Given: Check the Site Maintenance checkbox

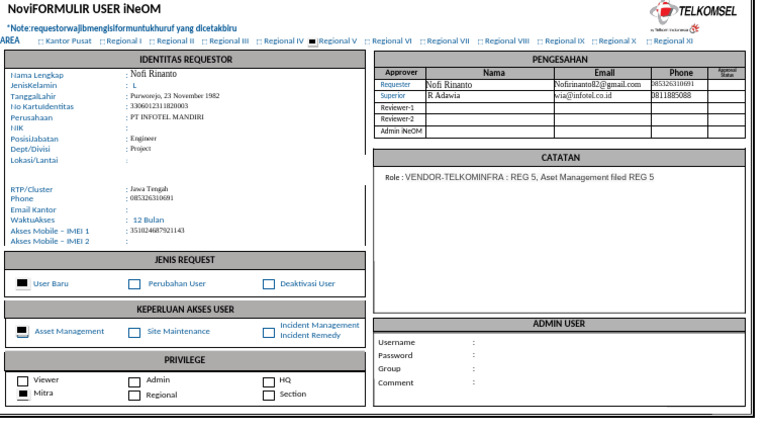Looking at the screenshot, I should (x=134, y=333).
